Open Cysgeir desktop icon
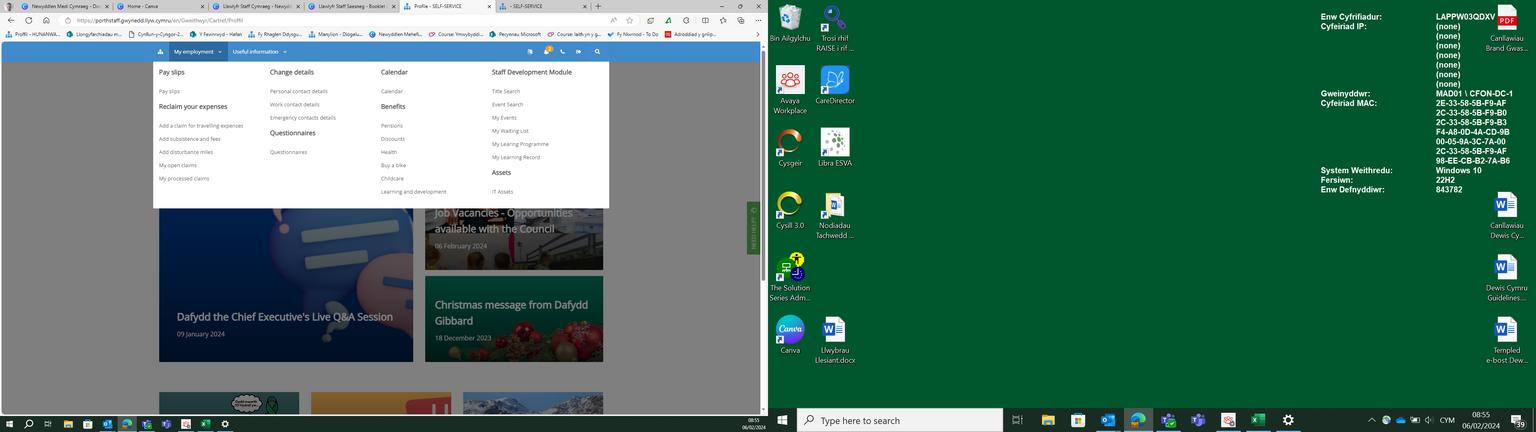This screenshot has height=432, width=1536. (x=790, y=148)
